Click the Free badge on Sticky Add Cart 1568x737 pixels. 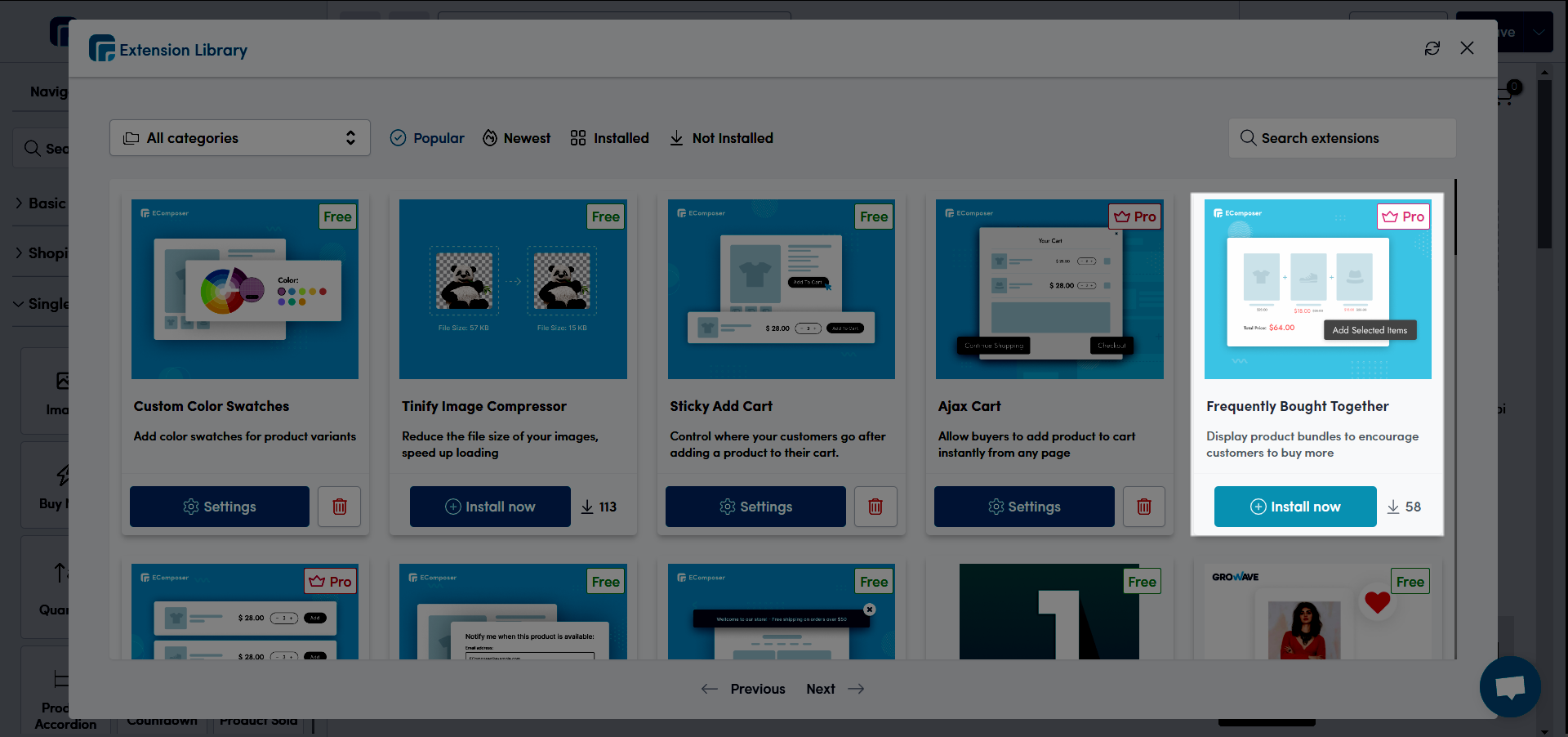(x=874, y=217)
